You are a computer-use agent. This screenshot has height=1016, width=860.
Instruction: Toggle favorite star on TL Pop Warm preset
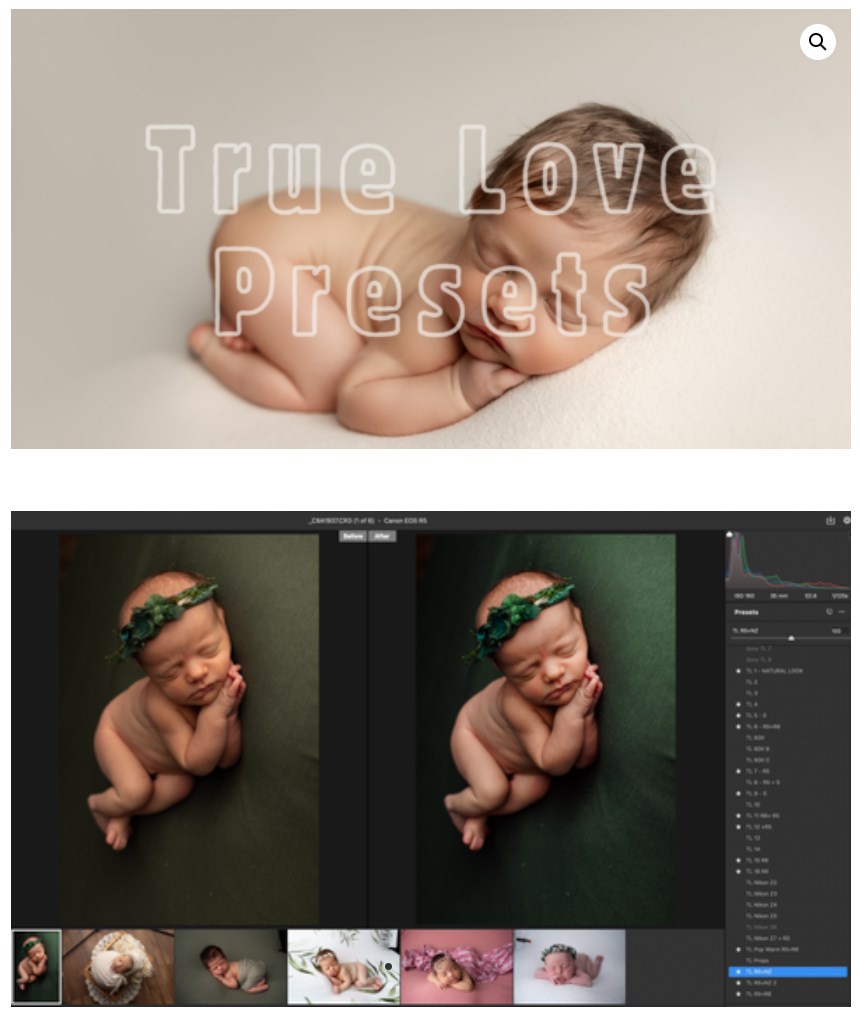pos(738,949)
